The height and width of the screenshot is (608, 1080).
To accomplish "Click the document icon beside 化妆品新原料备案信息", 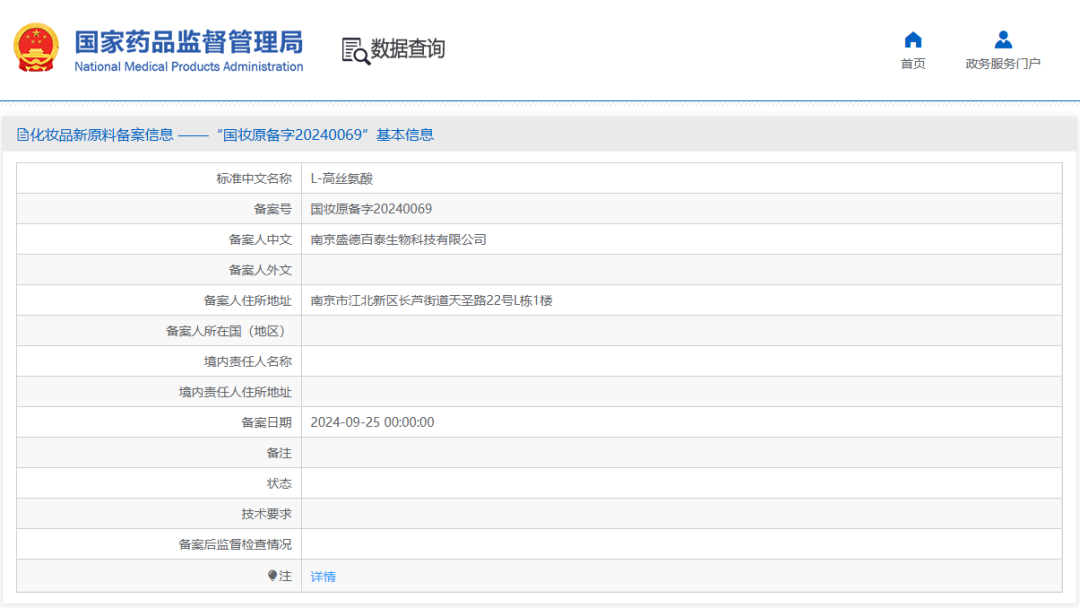I will click(x=23, y=135).
